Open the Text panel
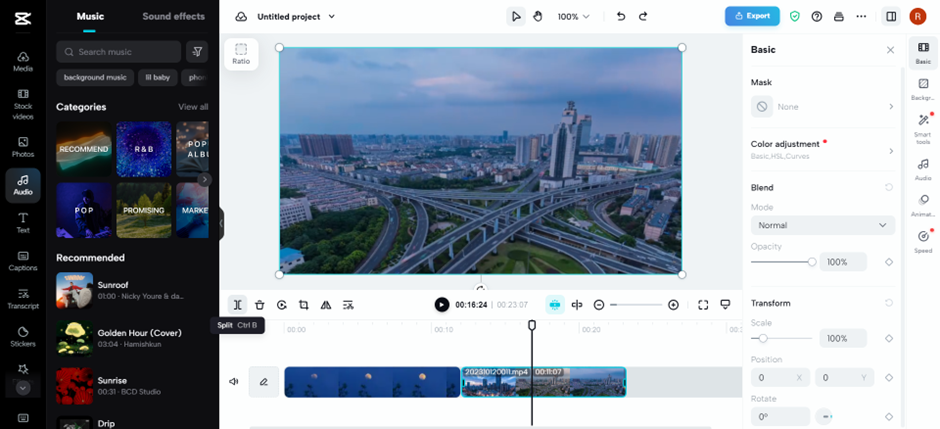The width and height of the screenshot is (940, 429). pos(23,223)
